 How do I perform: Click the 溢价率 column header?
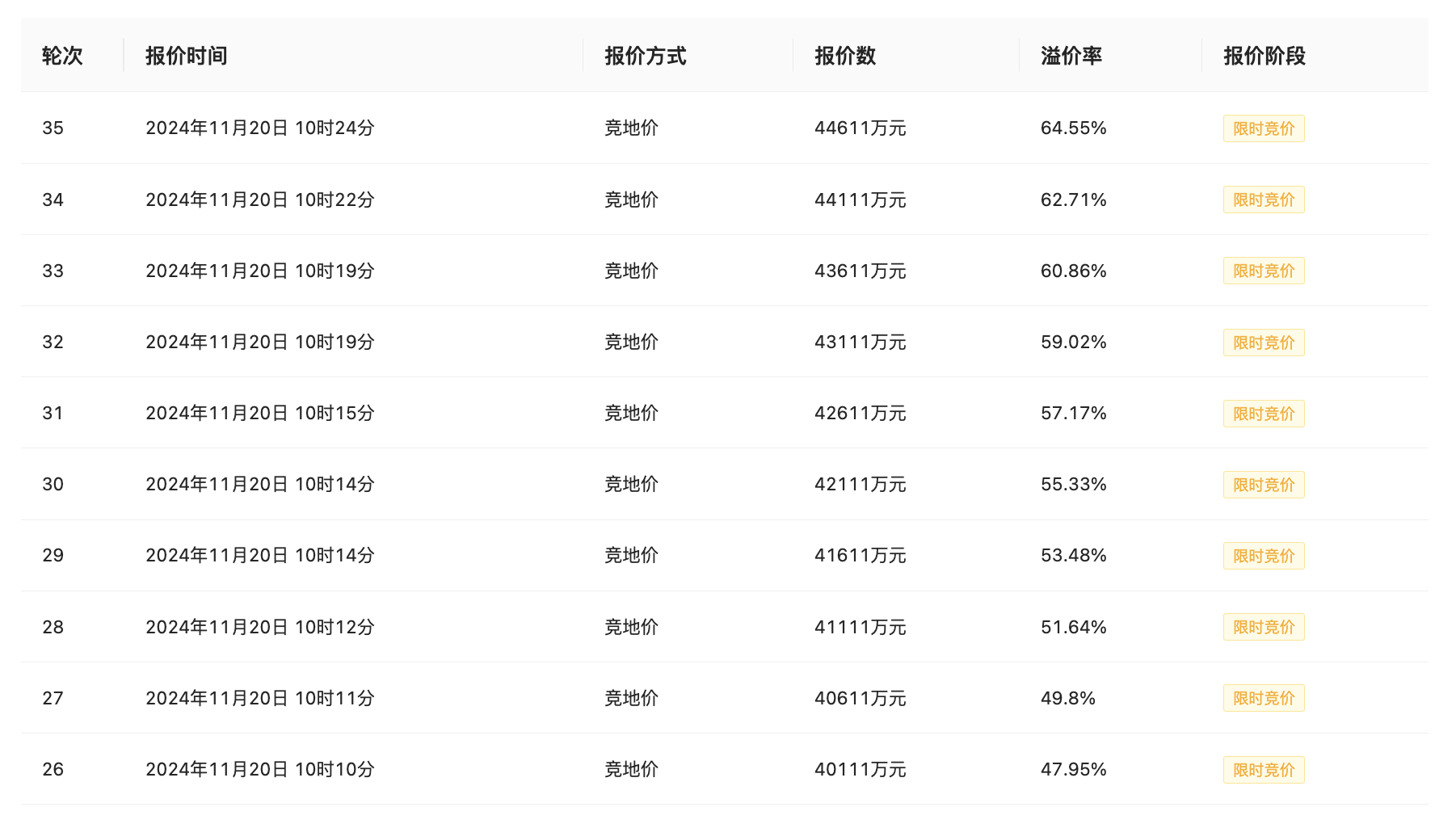[x=1071, y=56]
